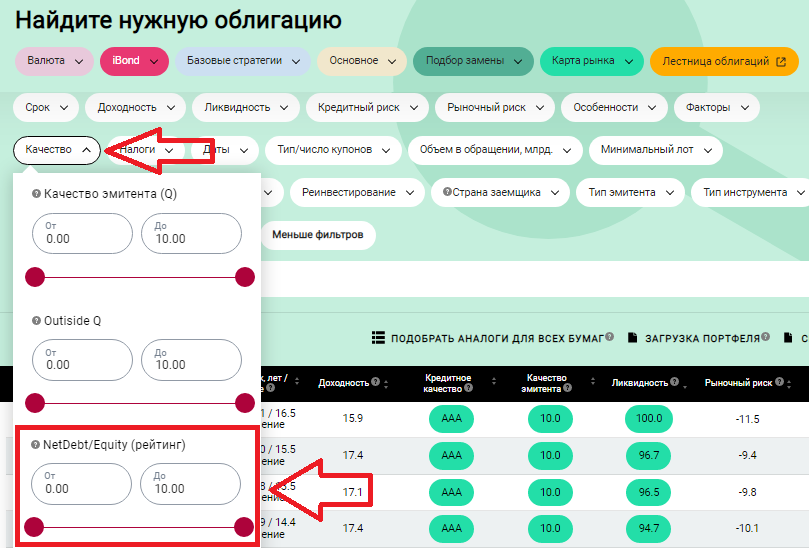Image resolution: width=809 pixels, height=549 pixels.
Task: Click the help icon beside Качество эмитента (Q)
Action: click(x=37, y=194)
